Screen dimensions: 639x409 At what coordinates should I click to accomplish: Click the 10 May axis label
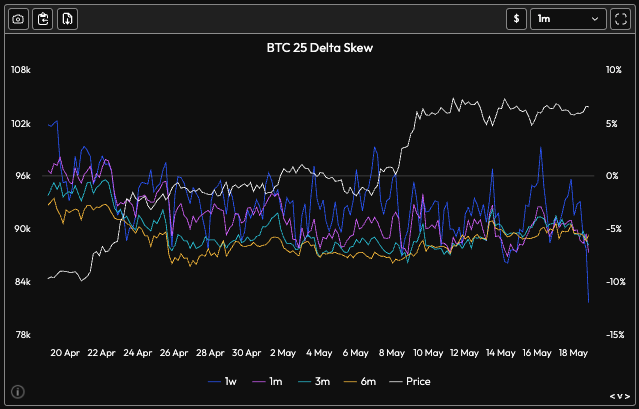(x=428, y=353)
